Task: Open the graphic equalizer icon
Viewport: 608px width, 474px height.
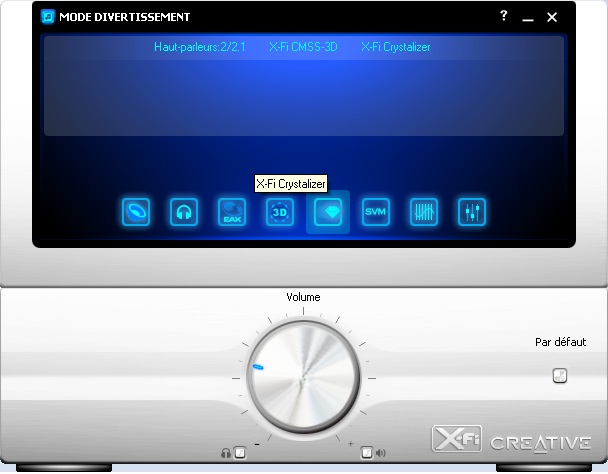Action: click(424, 212)
